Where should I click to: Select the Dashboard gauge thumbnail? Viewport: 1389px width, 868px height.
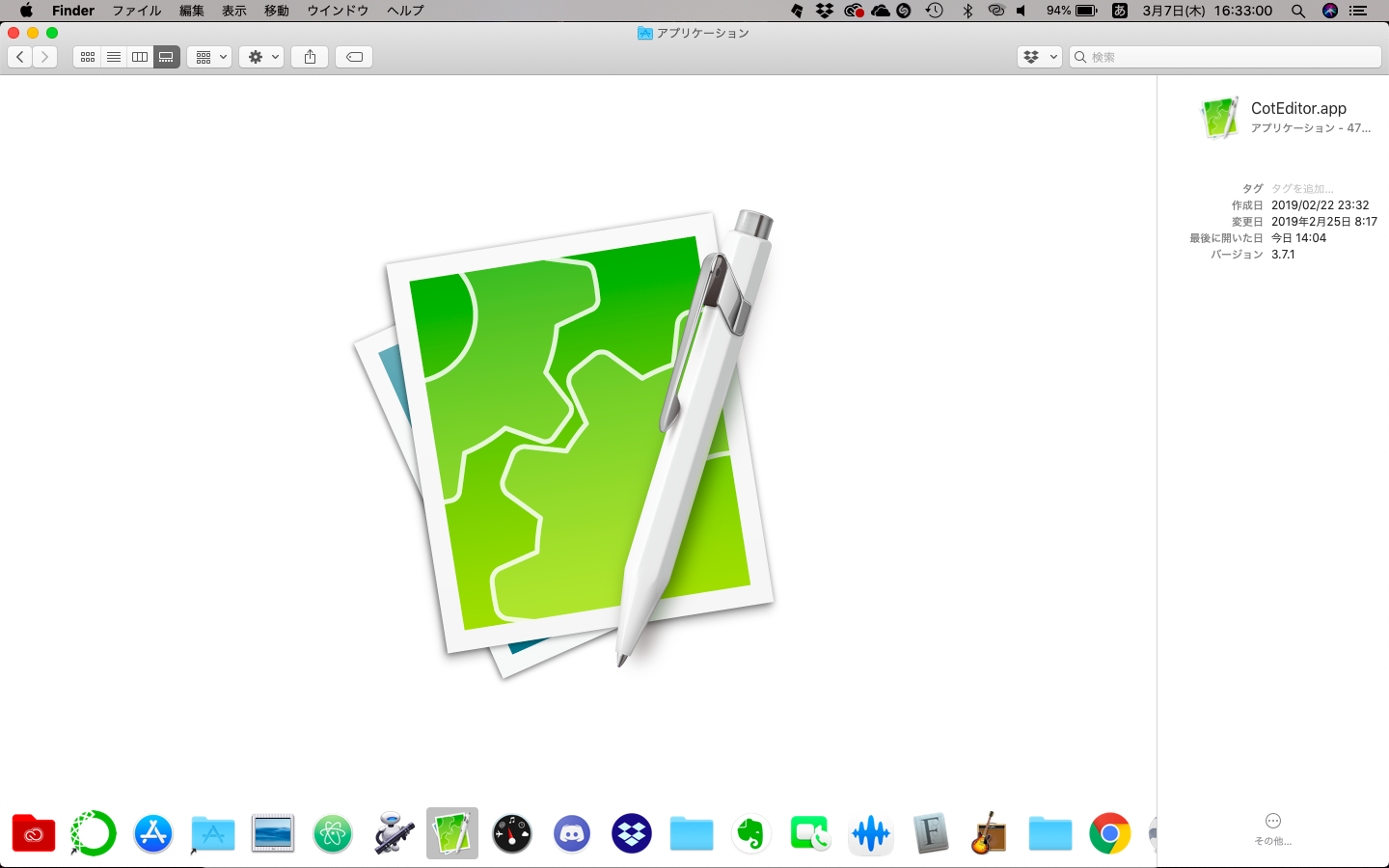pyautogui.click(x=512, y=833)
